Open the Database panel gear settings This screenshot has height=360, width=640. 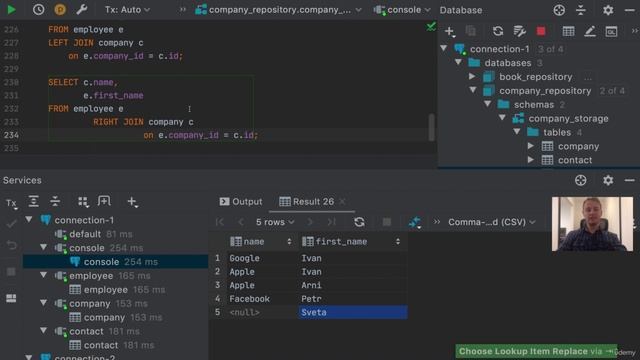point(608,10)
